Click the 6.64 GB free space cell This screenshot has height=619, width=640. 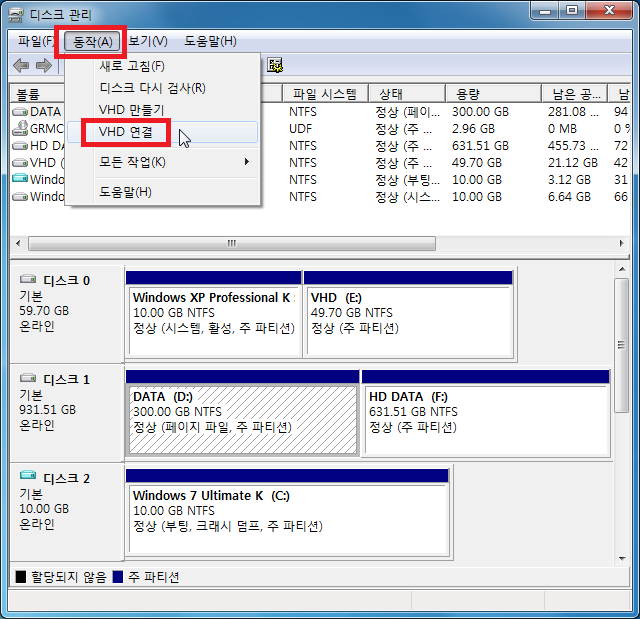pos(569,197)
